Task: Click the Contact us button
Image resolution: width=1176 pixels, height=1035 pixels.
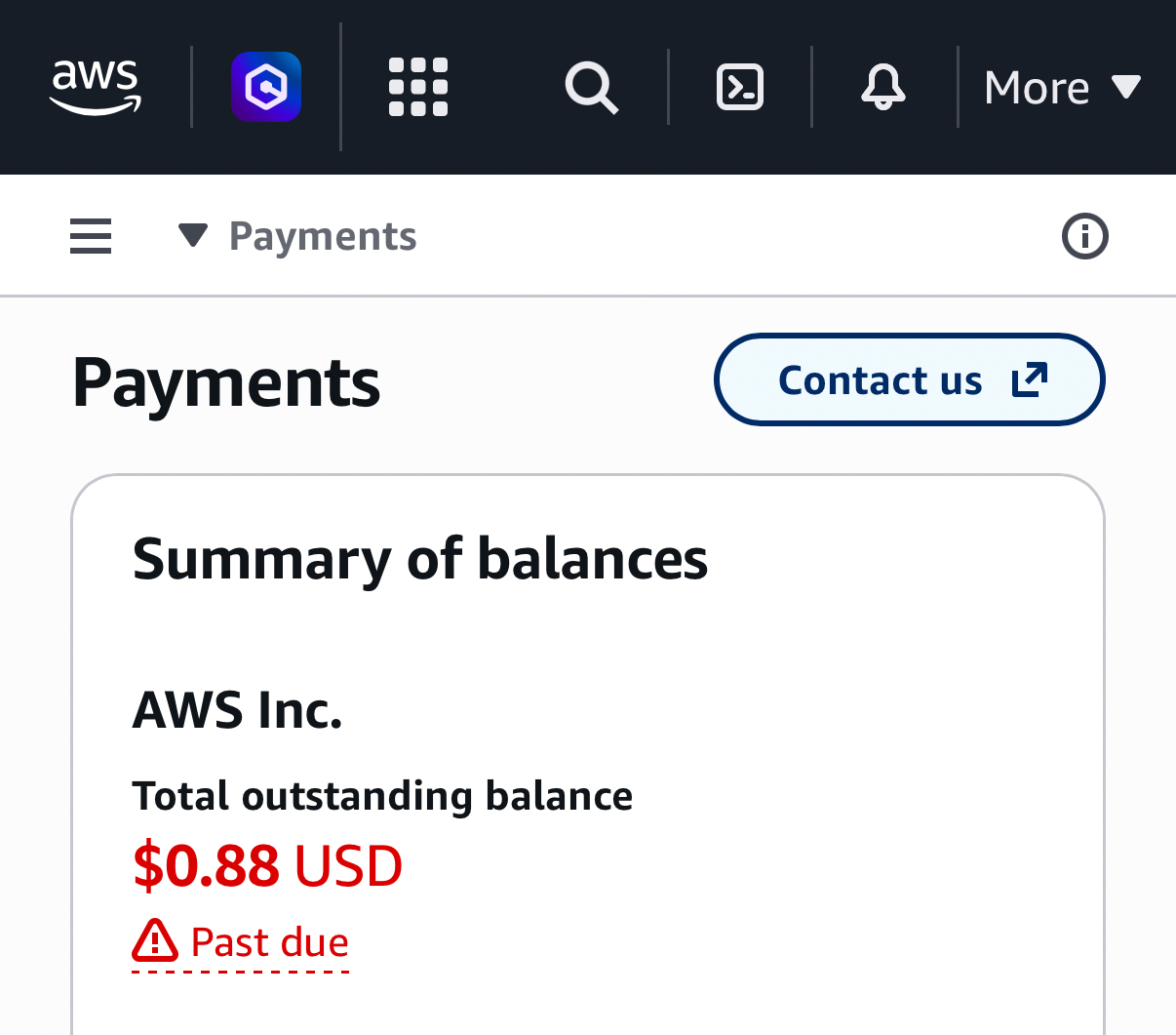Action: tap(880, 380)
